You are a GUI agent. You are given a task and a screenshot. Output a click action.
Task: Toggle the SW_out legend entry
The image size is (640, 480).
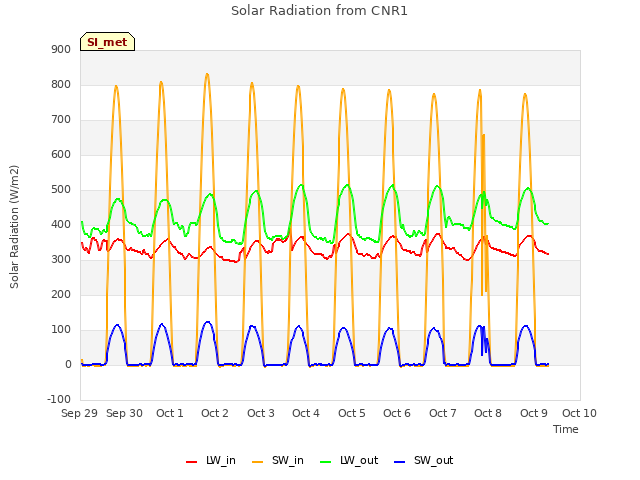pos(423,460)
